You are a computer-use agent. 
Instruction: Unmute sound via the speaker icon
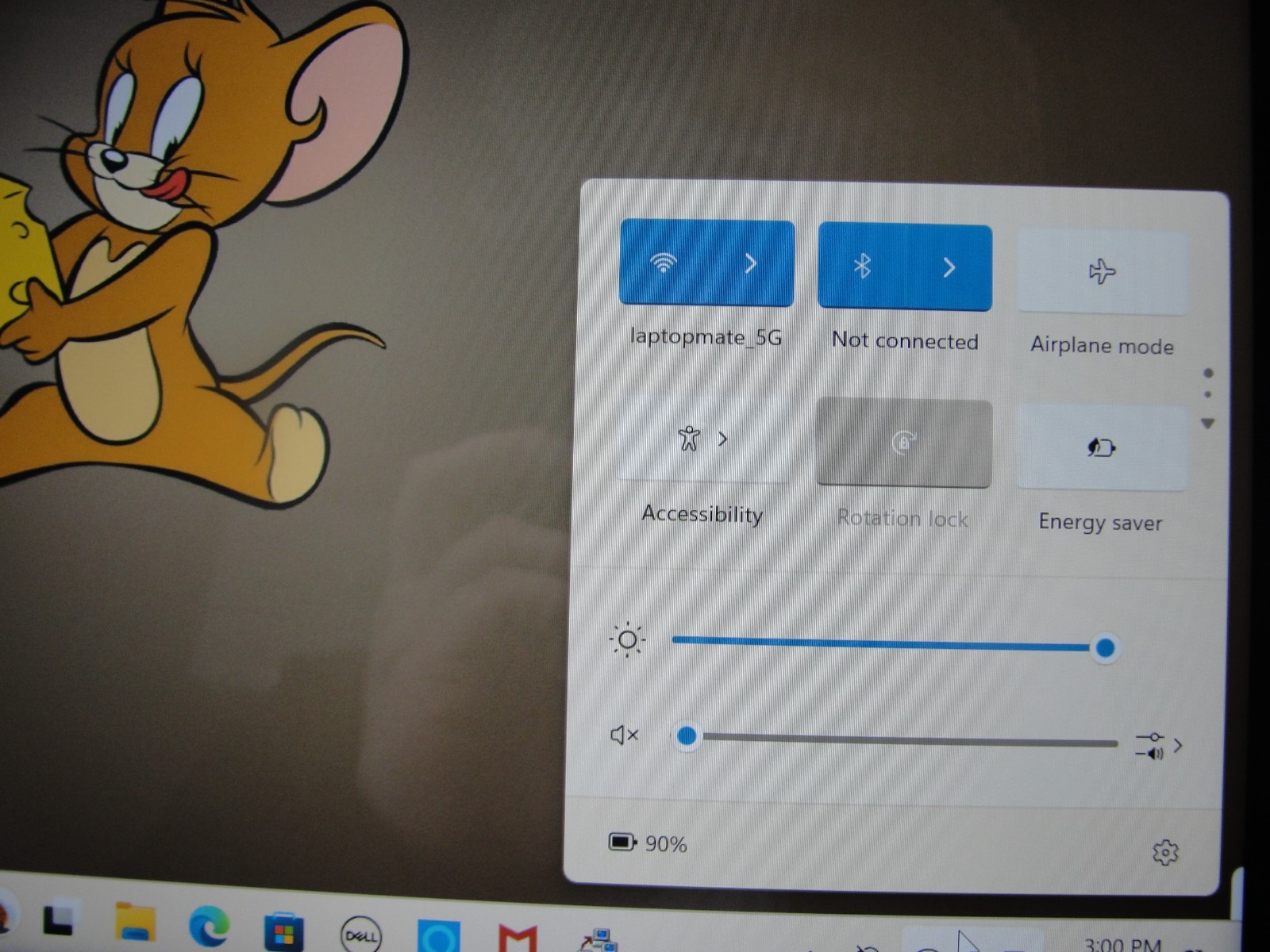pos(624,735)
